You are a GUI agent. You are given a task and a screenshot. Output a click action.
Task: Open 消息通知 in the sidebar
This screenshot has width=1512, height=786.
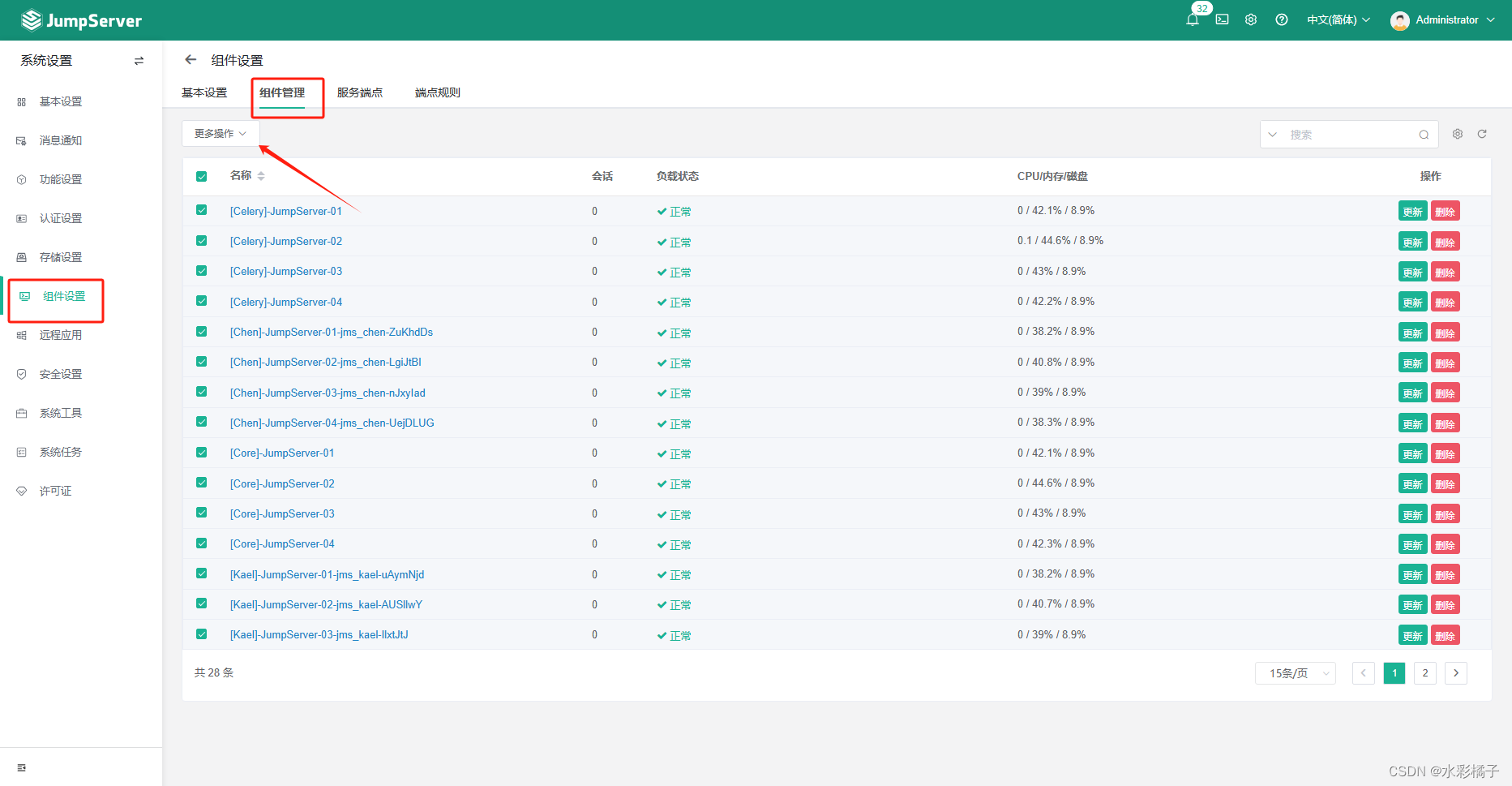point(61,140)
